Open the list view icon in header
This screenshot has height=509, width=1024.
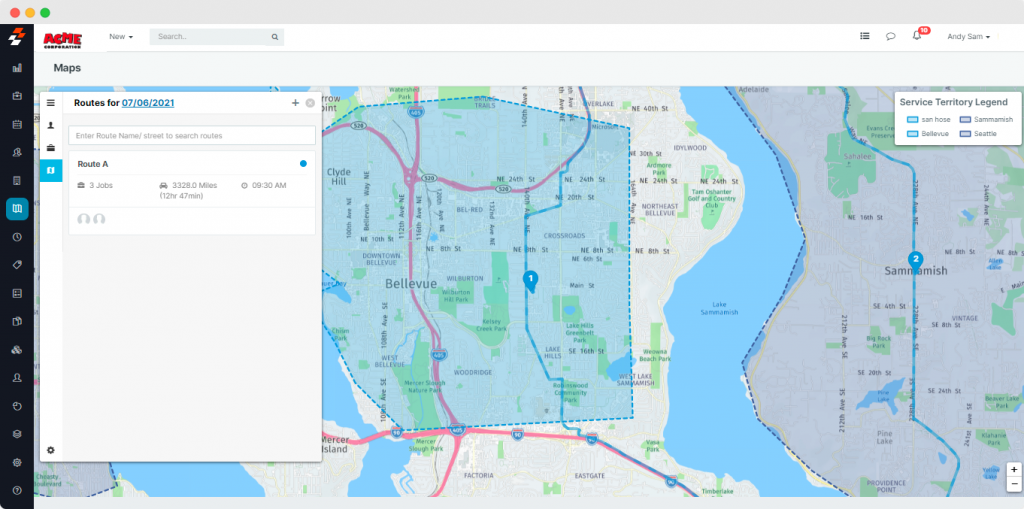point(864,37)
